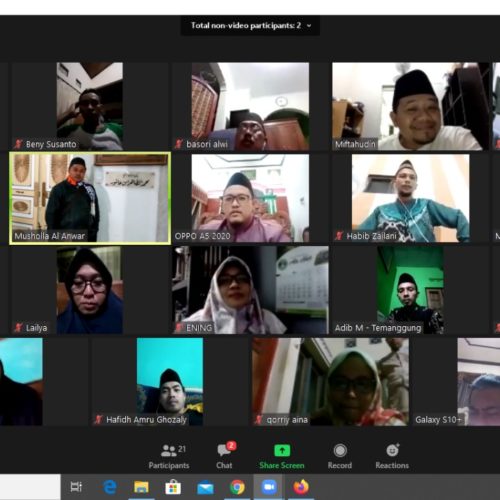Click the OPPO A5 2020 name label
Screen dimensions: 500x500
[x=202, y=236]
